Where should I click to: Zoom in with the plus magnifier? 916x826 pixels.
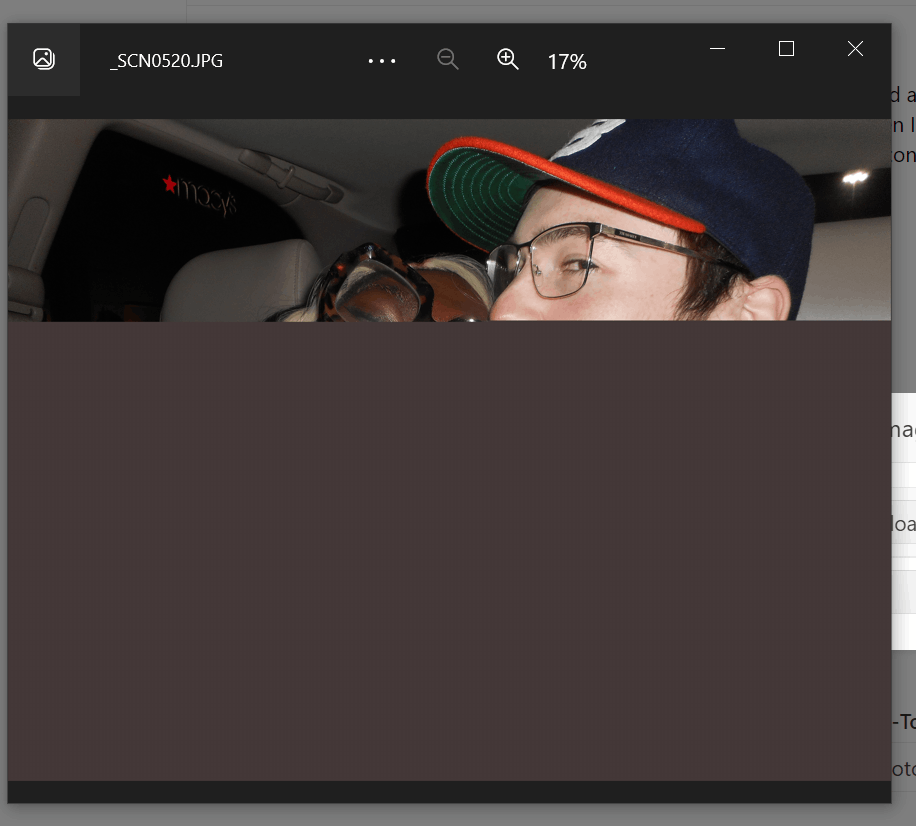click(508, 59)
